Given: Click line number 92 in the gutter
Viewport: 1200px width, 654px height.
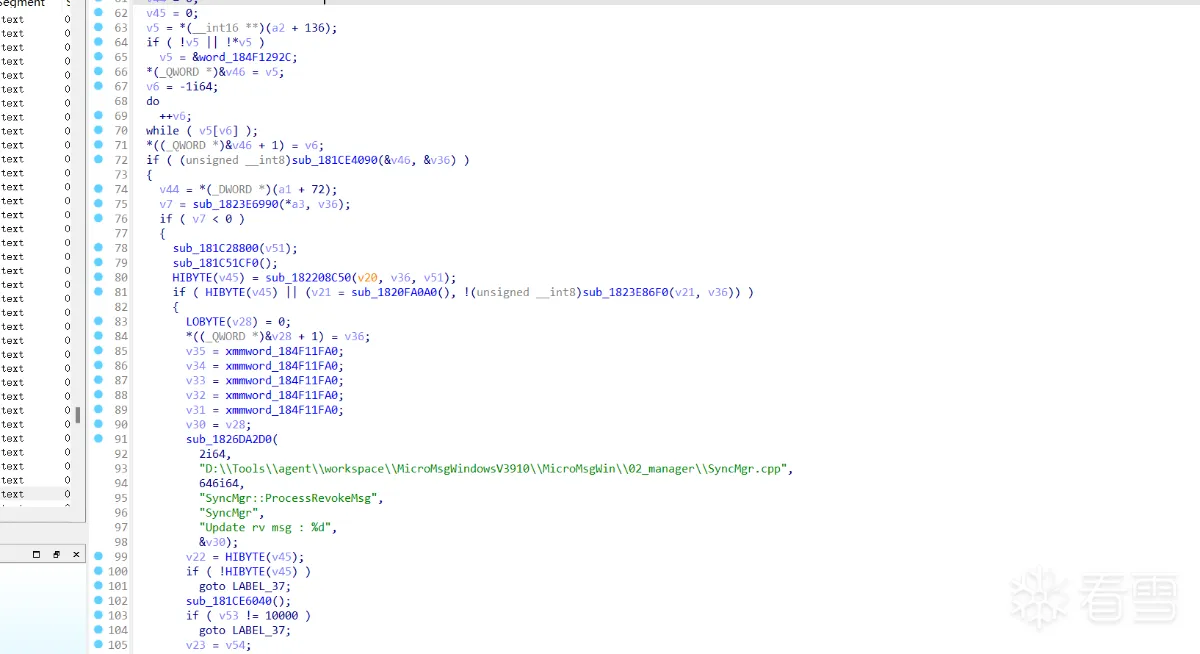Looking at the screenshot, I should coord(120,454).
